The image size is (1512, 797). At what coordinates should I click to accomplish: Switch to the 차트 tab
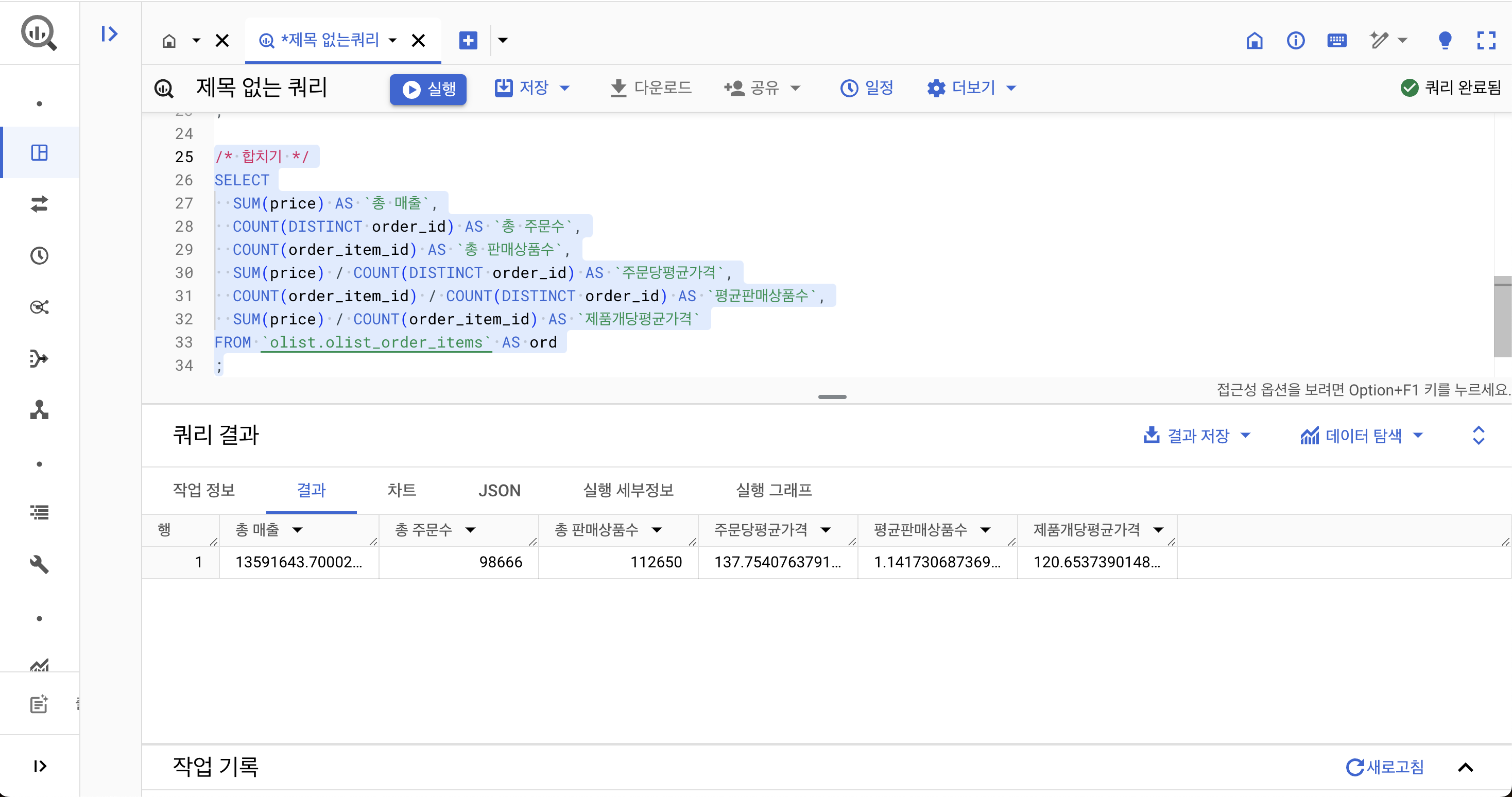tap(402, 491)
